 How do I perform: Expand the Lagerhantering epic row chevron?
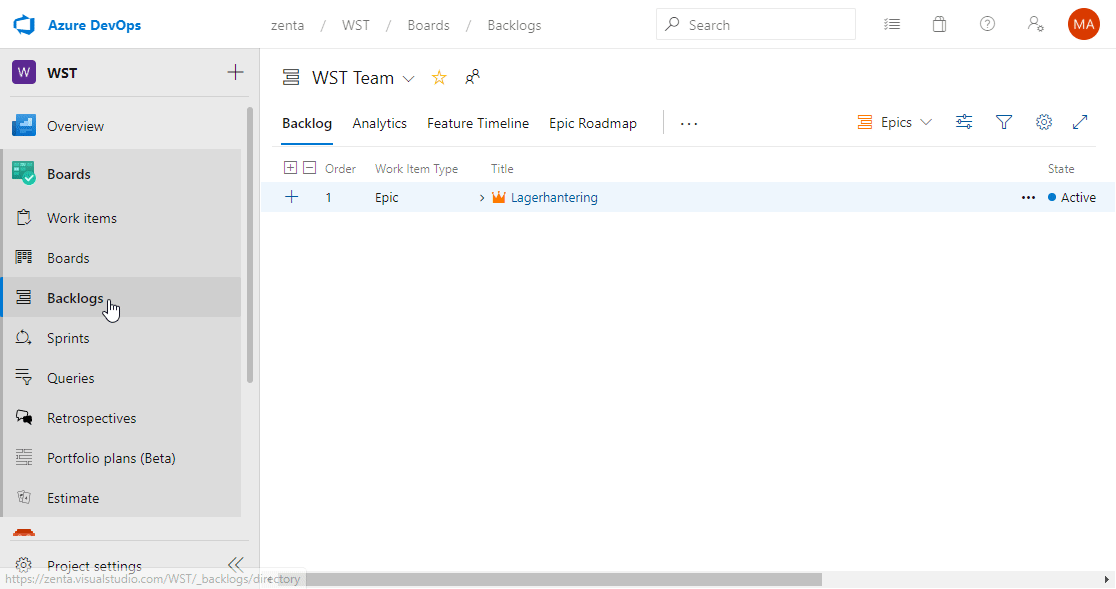(x=481, y=197)
